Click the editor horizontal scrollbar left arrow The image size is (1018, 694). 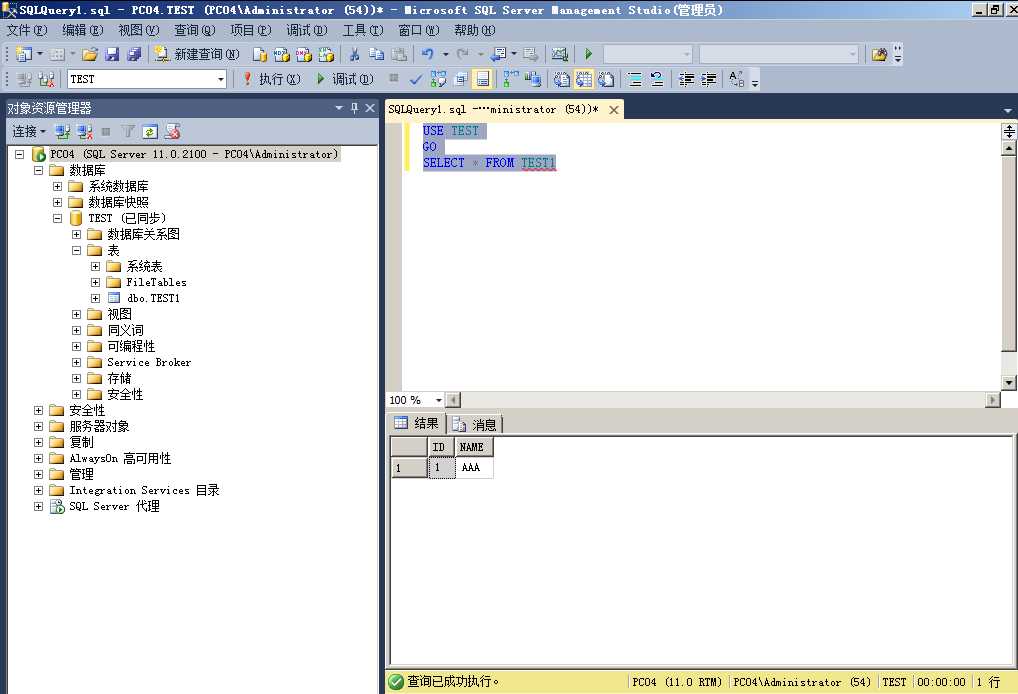pyautogui.click(x=453, y=401)
